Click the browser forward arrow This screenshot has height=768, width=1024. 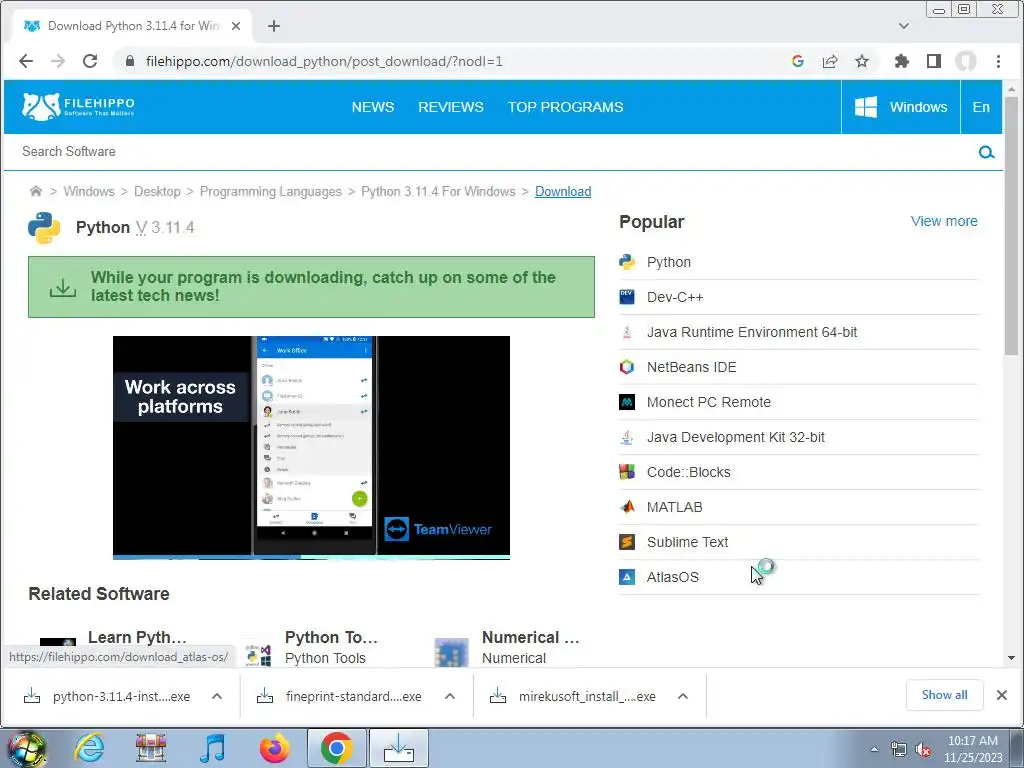tap(58, 61)
